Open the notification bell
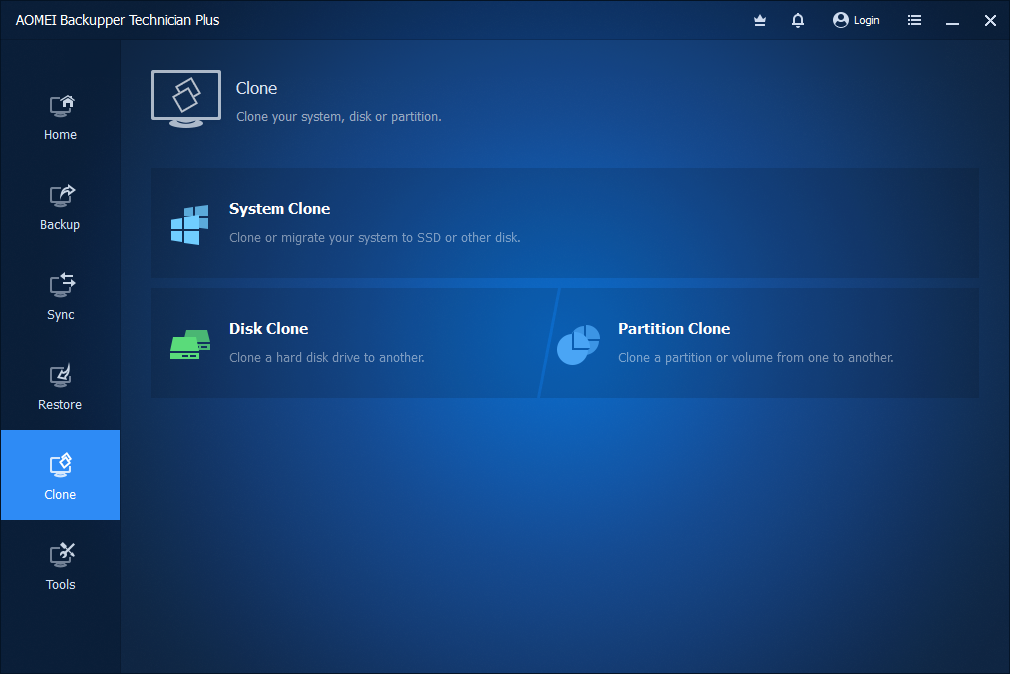This screenshot has height=674, width=1010. [797, 20]
